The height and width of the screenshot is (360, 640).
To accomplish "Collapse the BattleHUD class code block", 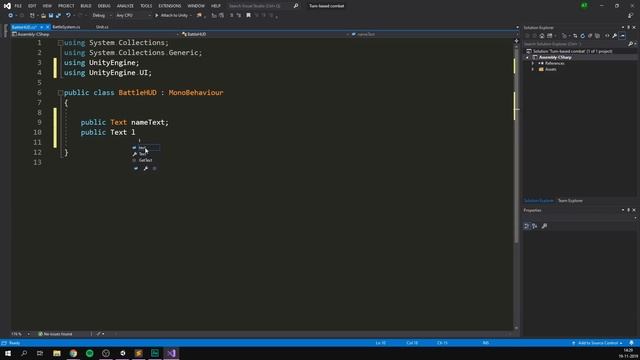I will point(60,93).
